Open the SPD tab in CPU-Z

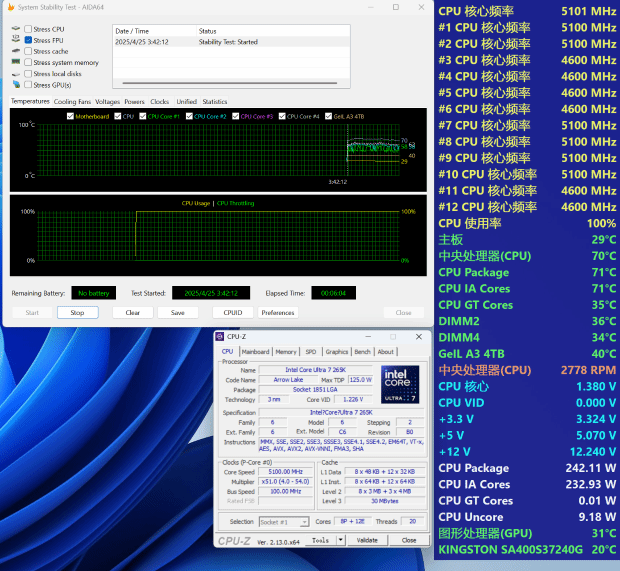pyautogui.click(x=311, y=352)
